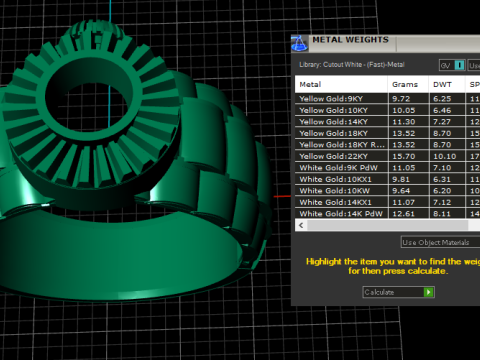Select the White Gold:14KX1 row
The image size is (480, 360).
pyautogui.click(x=387, y=202)
